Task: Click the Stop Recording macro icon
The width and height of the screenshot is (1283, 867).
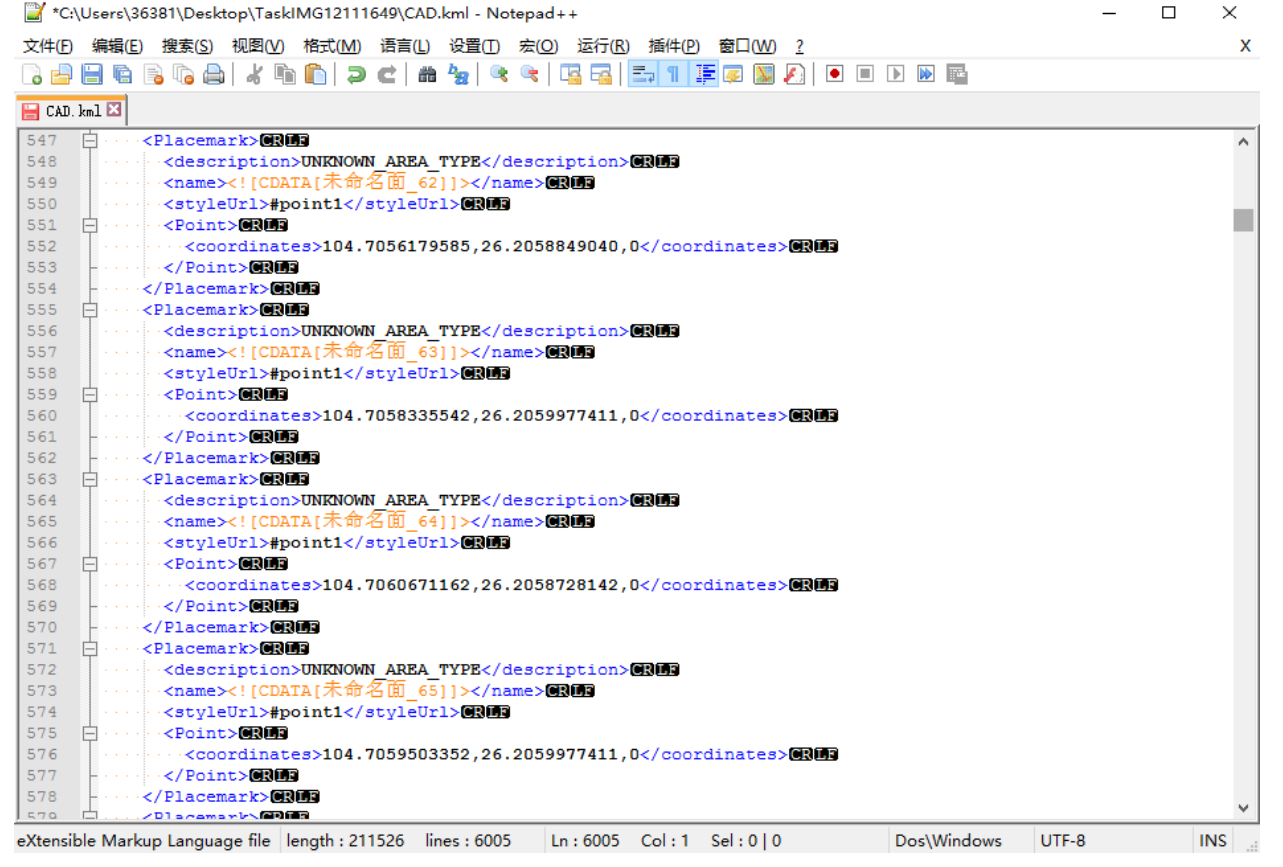Action: [x=865, y=74]
